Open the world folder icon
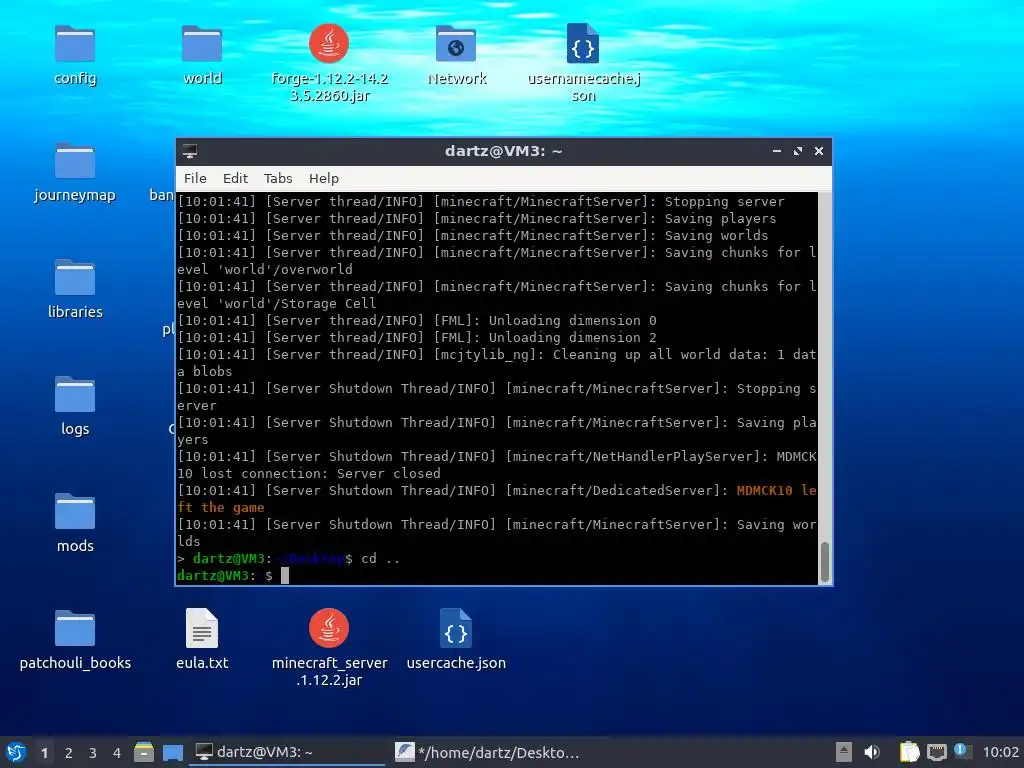The width and height of the screenshot is (1024, 768). pyautogui.click(x=202, y=44)
